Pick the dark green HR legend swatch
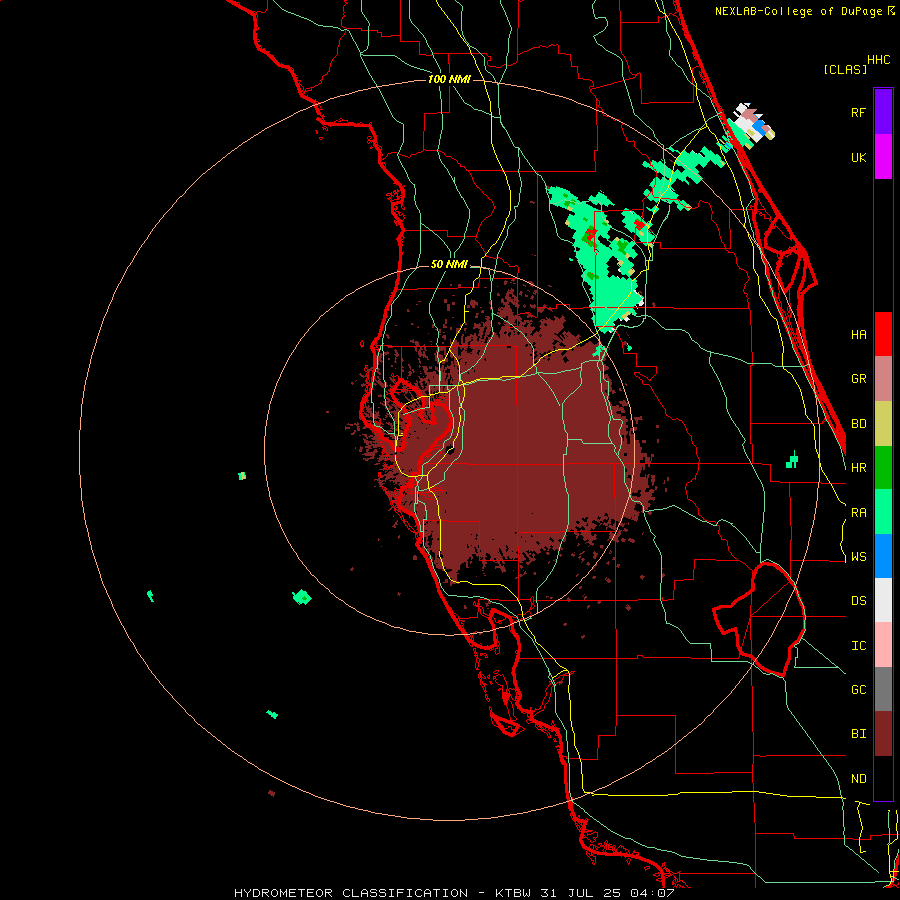The height and width of the screenshot is (900, 900). point(883,468)
